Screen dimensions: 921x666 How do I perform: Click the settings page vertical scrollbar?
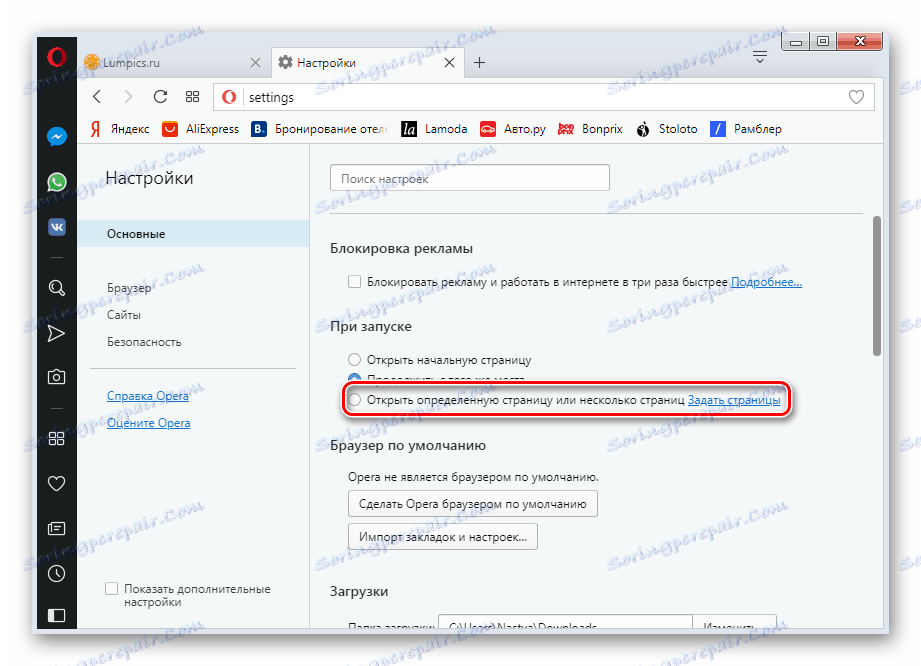pyautogui.click(x=877, y=286)
